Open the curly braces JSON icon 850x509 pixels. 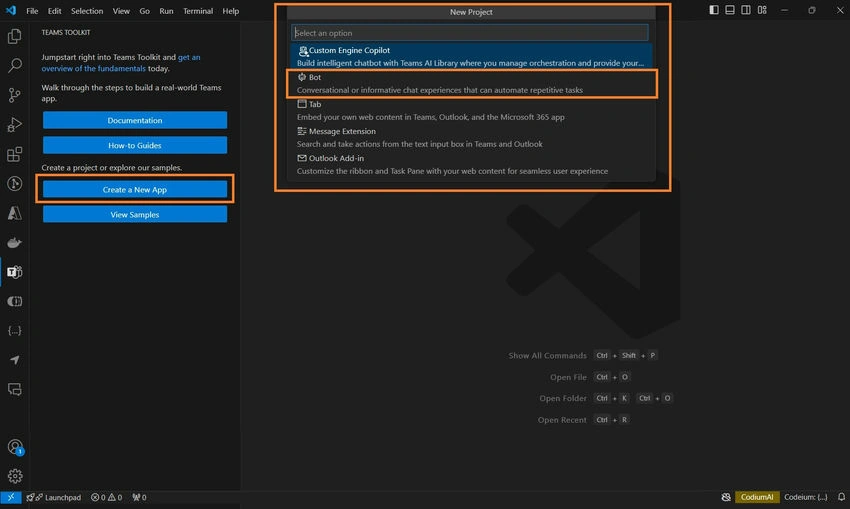pyautogui.click(x=15, y=331)
